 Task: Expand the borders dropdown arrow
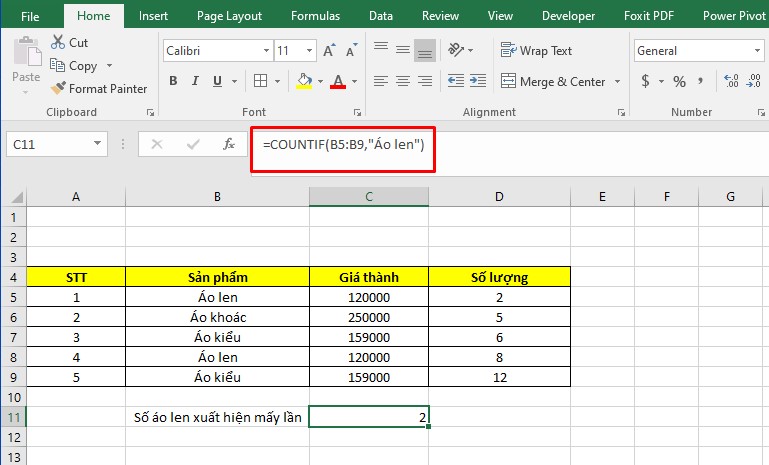(277, 81)
